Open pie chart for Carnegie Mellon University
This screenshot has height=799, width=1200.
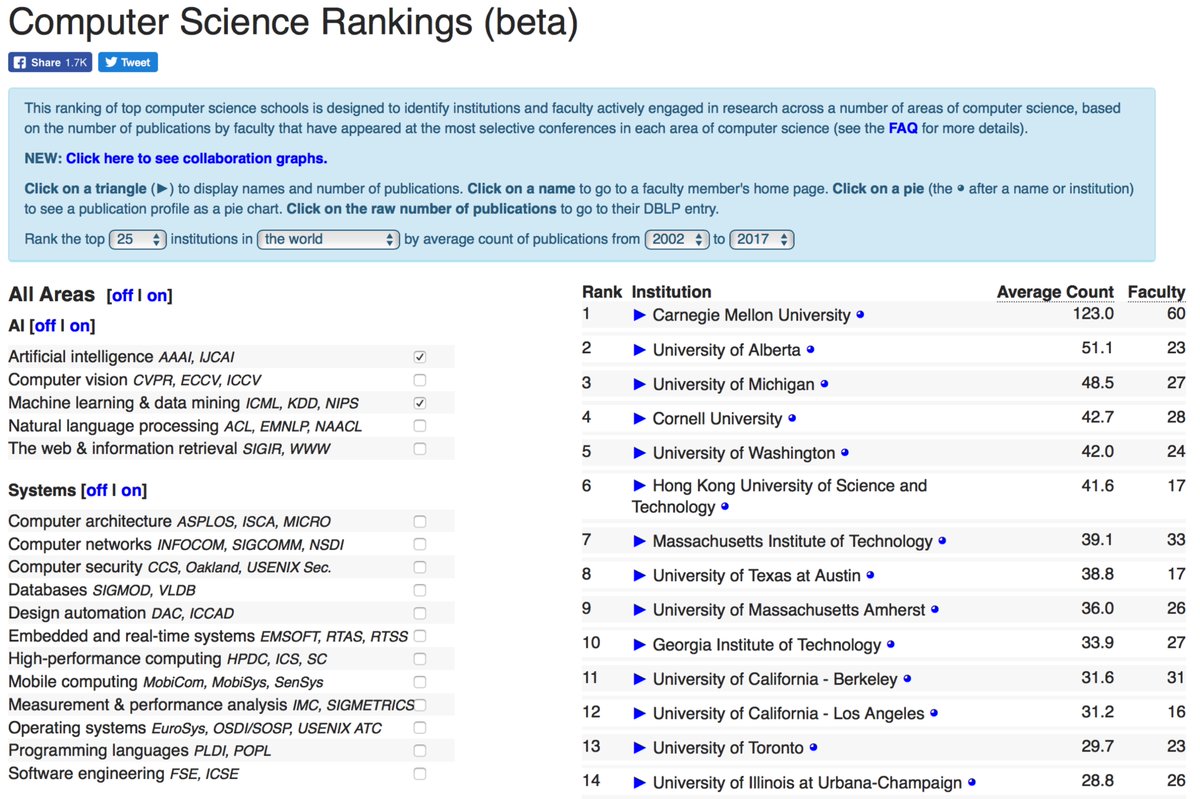tap(860, 315)
